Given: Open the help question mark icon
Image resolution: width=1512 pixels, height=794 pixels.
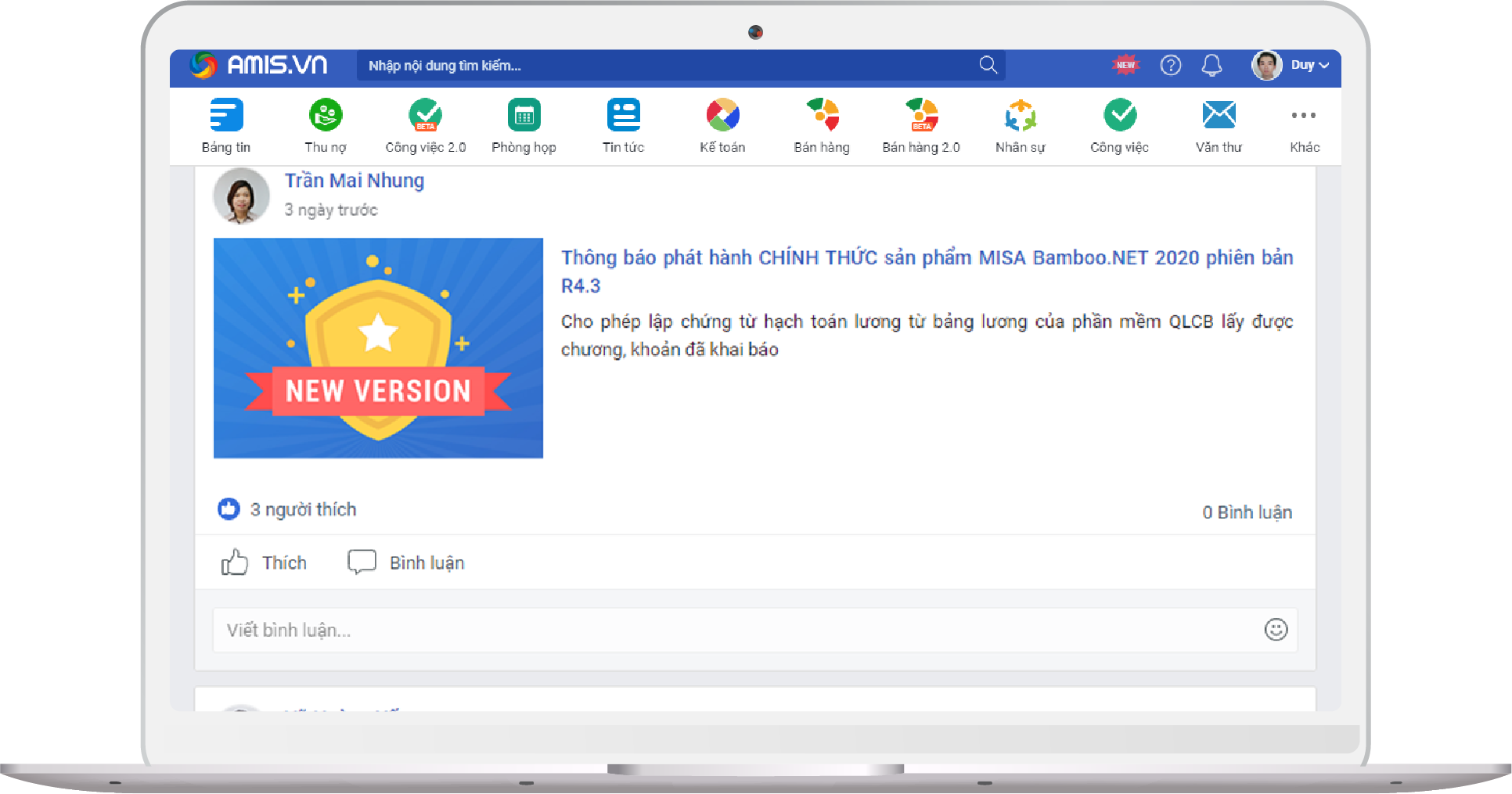Looking at the screenshot, I should (x=1170, y=65).
